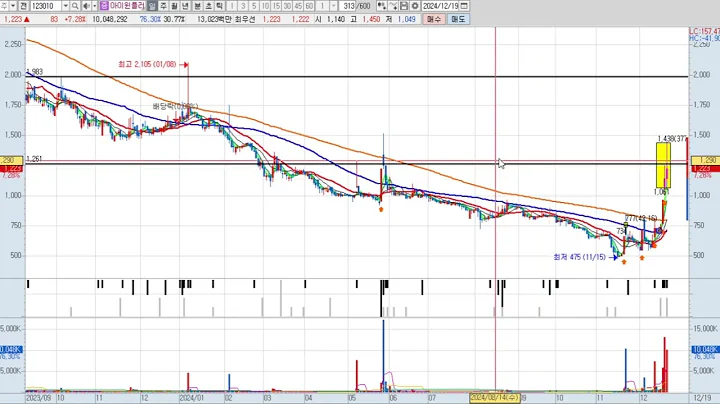Choose the 1 interval button

point(232,6)
